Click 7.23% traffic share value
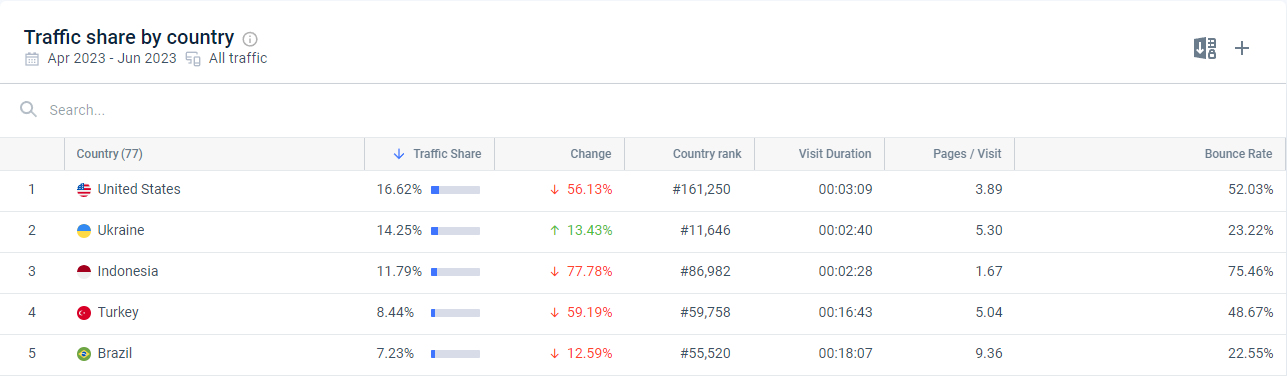This screenshot has width=1287, height=376. tap(395, 353)
